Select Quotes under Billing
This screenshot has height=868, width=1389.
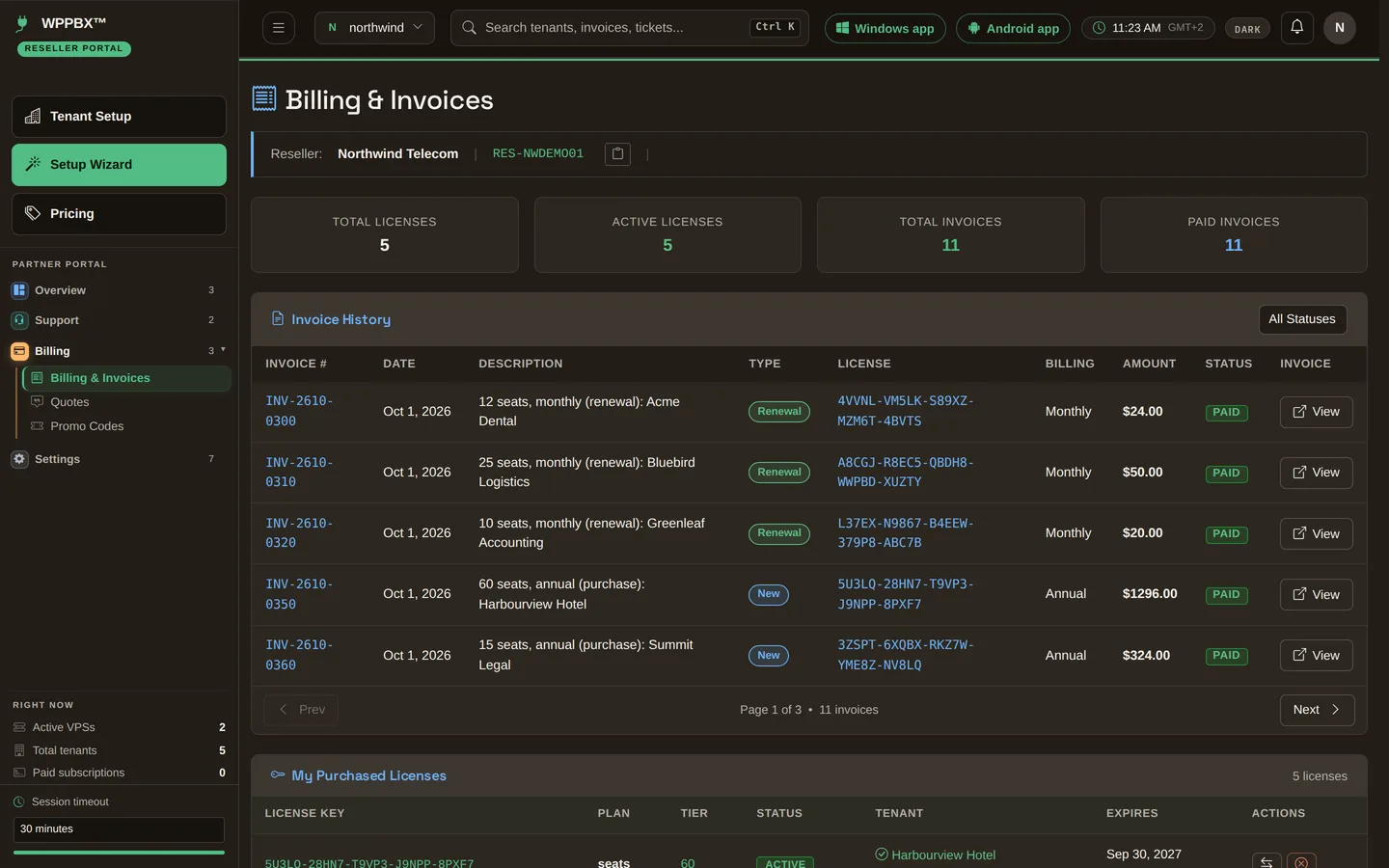[69, 402]
